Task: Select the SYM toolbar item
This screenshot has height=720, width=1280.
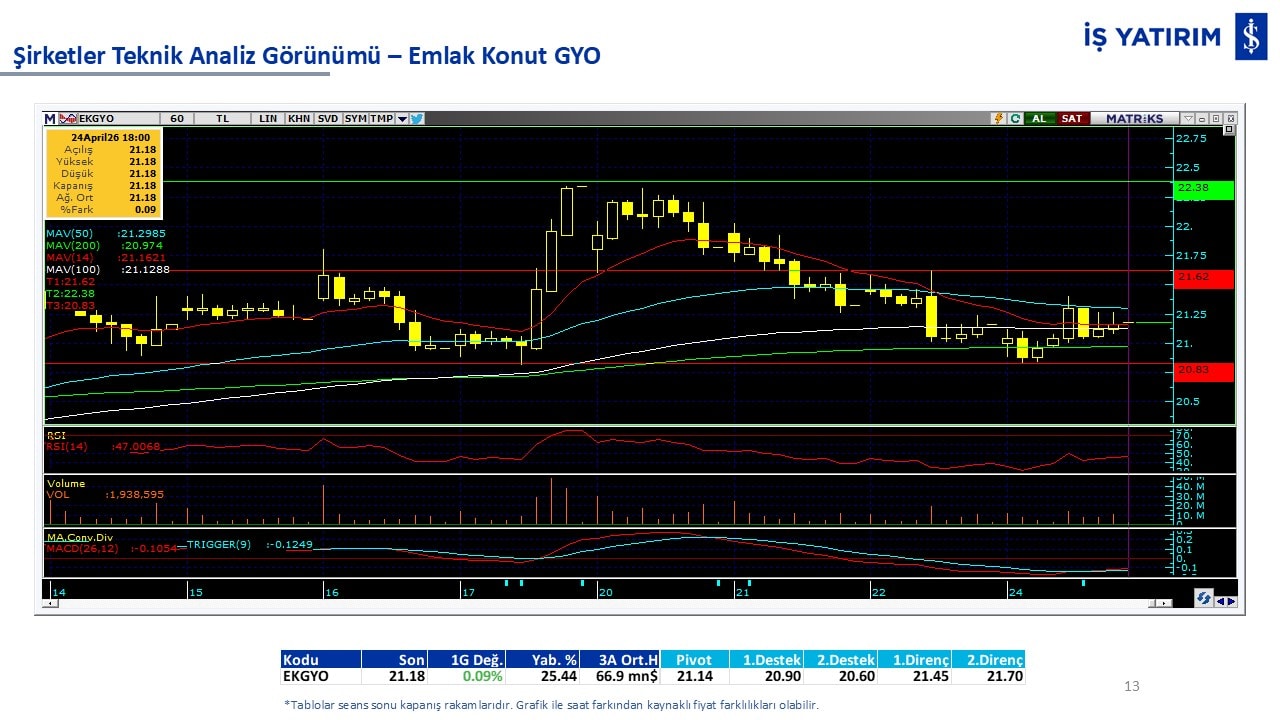Action: [x=355, y=118]
